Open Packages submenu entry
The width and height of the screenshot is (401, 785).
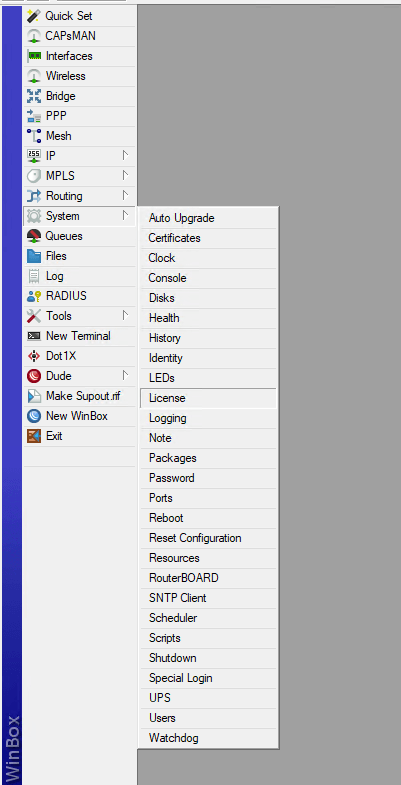click(208, 459)
